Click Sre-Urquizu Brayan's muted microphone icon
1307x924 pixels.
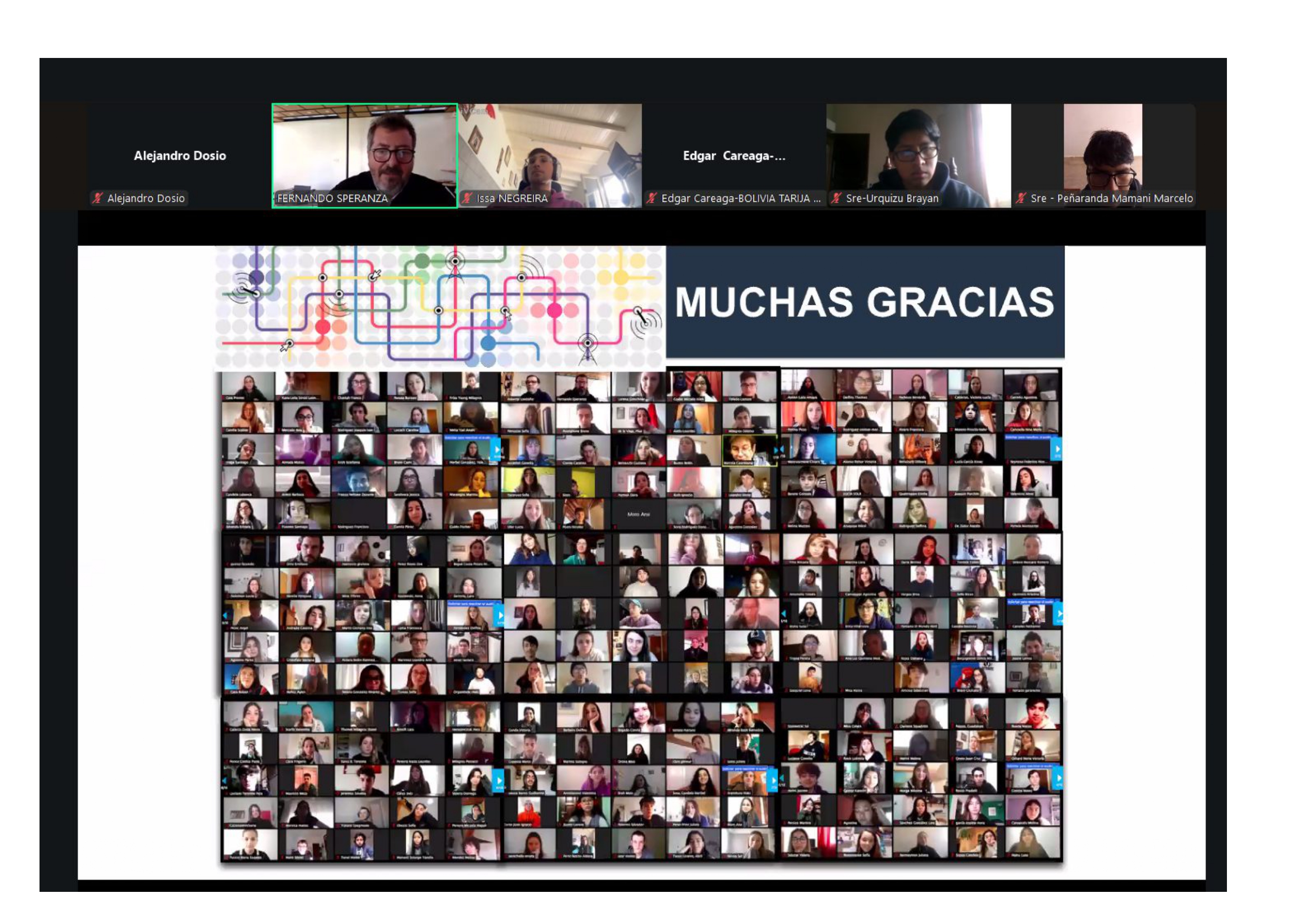point(836,198)
